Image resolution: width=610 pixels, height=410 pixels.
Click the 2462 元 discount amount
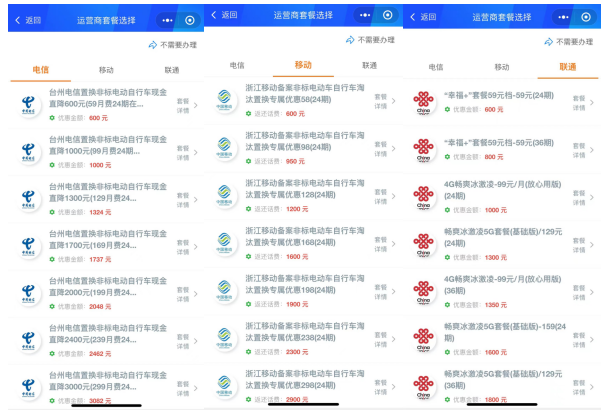pos(100,354)
